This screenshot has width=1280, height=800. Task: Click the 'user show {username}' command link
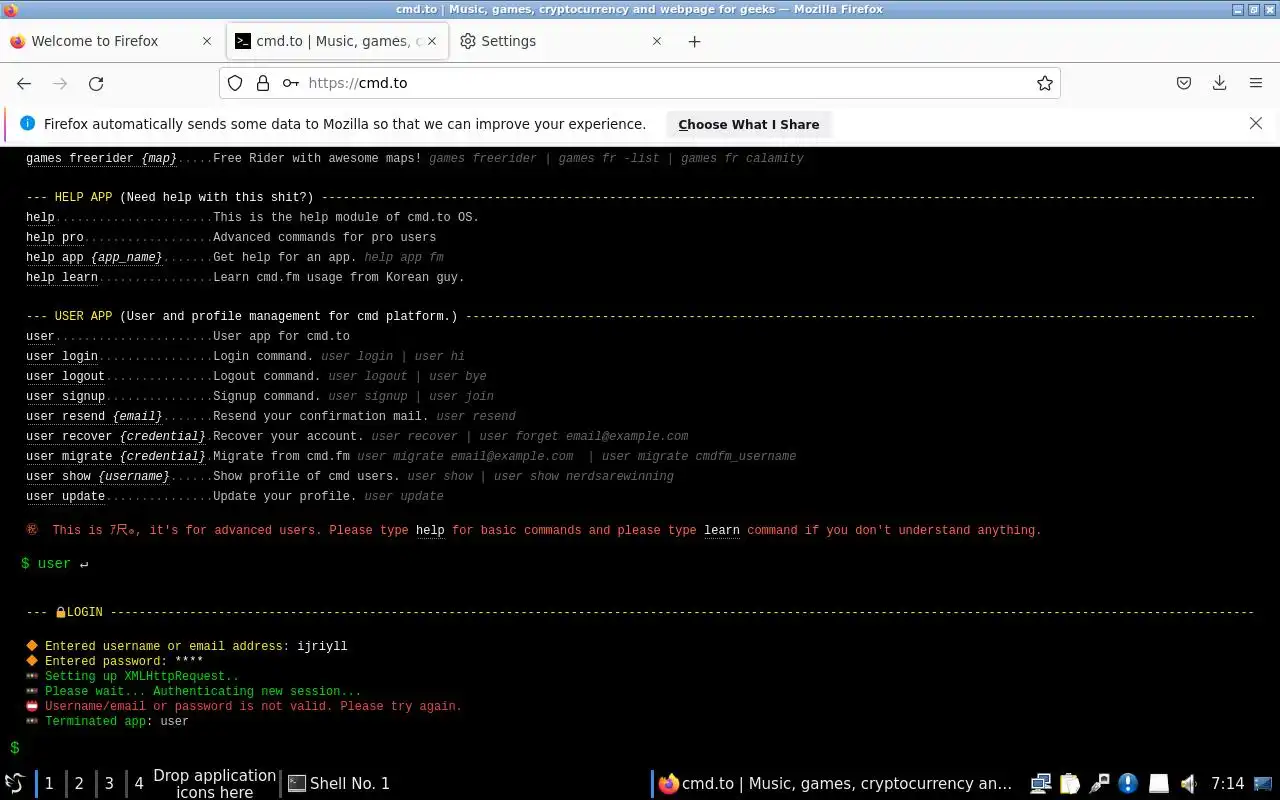98,476
